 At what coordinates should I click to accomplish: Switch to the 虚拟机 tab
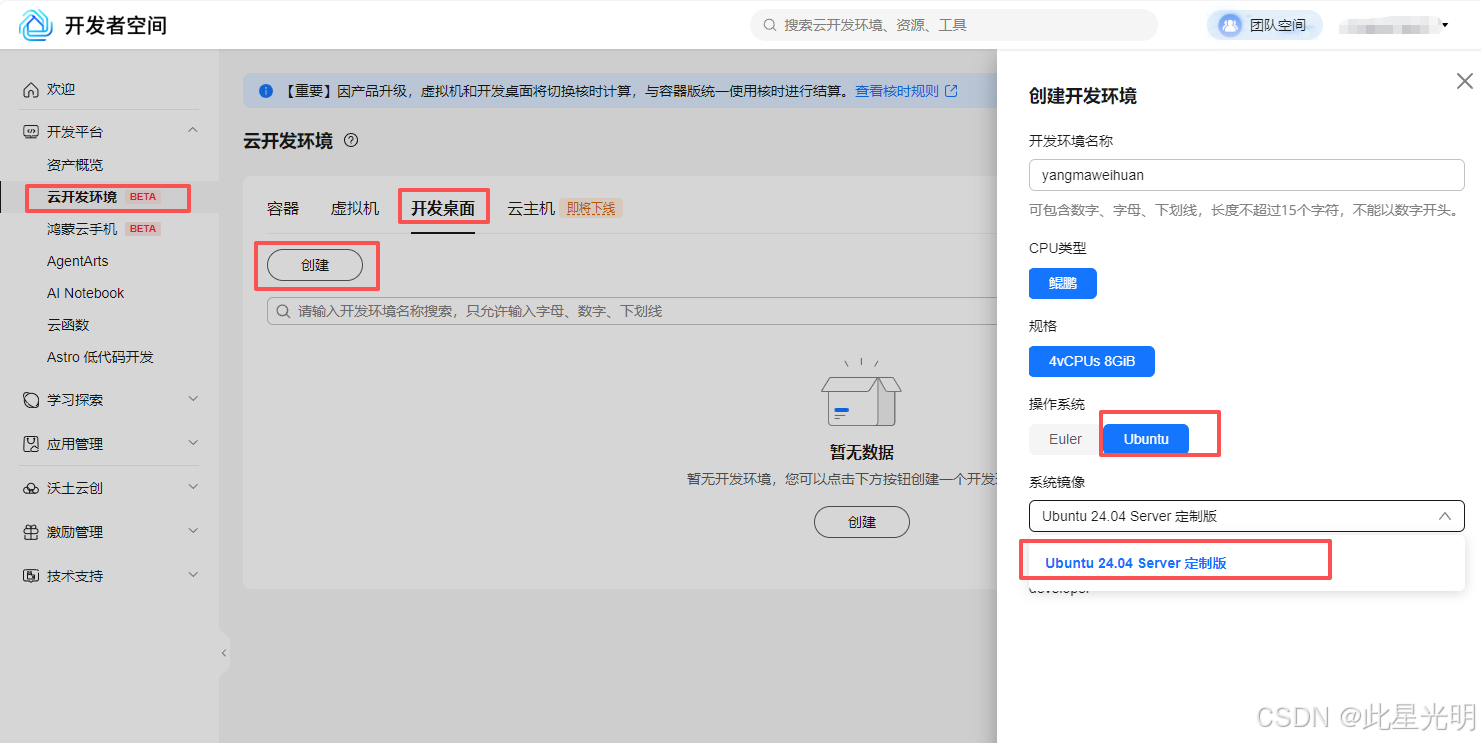pos(354,207)
